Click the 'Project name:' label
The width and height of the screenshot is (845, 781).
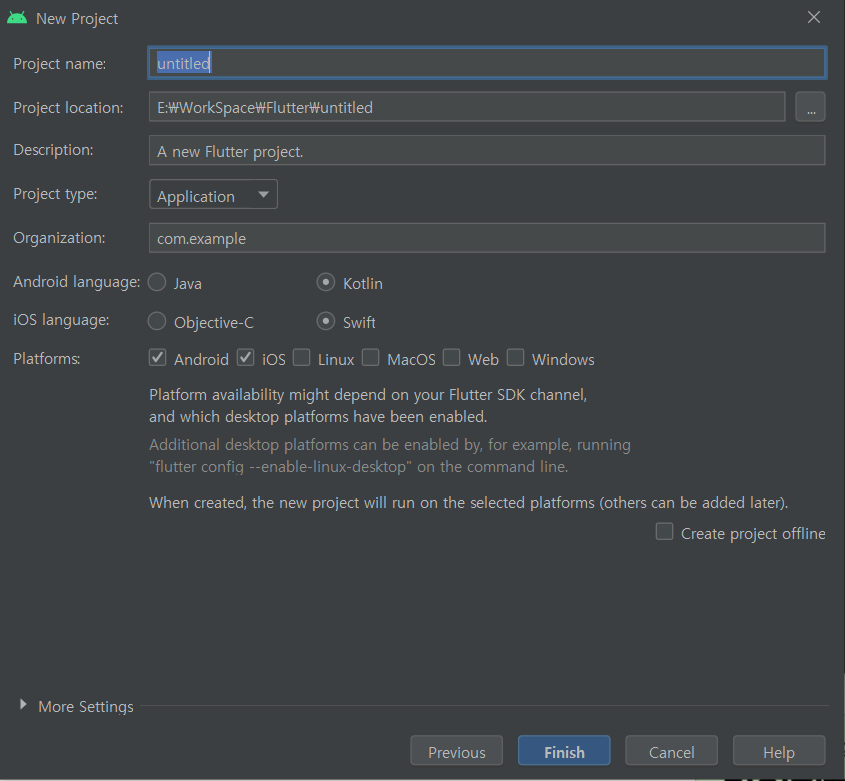[60, 64]
